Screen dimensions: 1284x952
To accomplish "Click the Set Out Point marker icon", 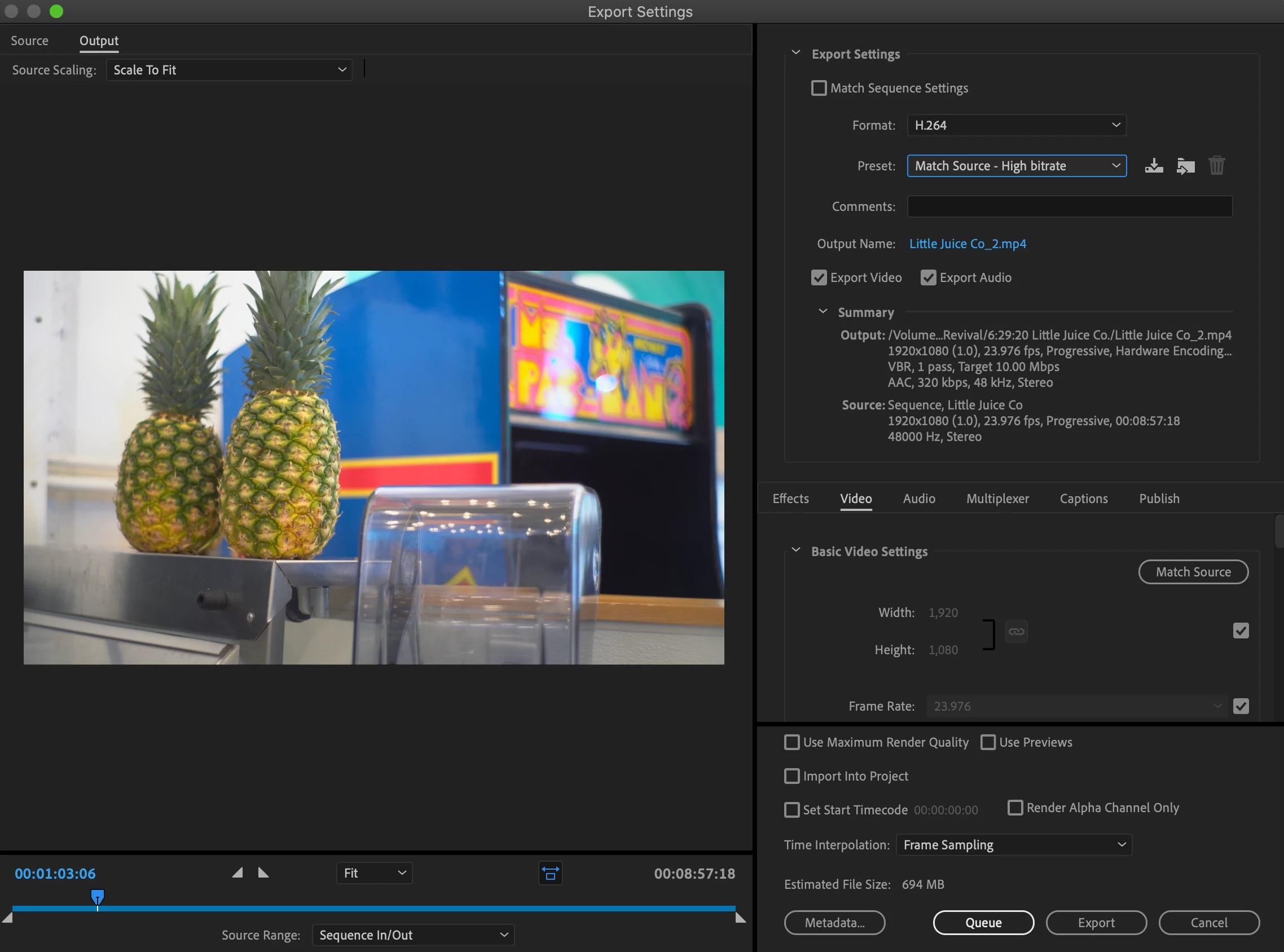I will point(263,872).
